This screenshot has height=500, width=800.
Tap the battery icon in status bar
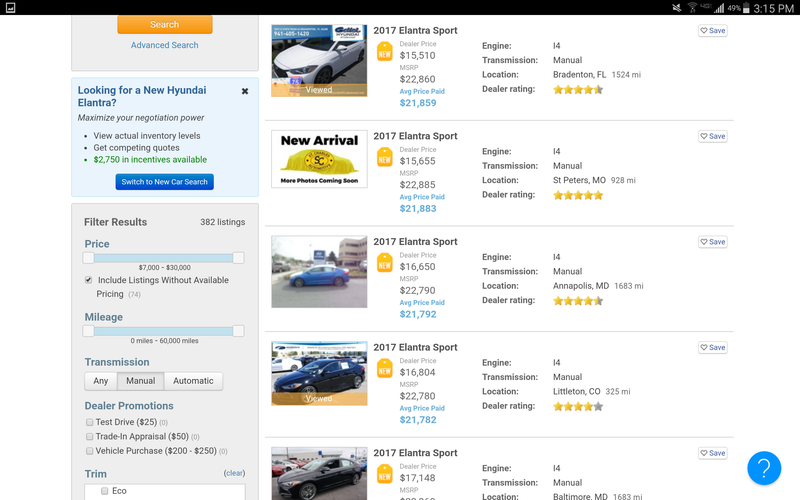pyautogui.click(x=746, y=8)
